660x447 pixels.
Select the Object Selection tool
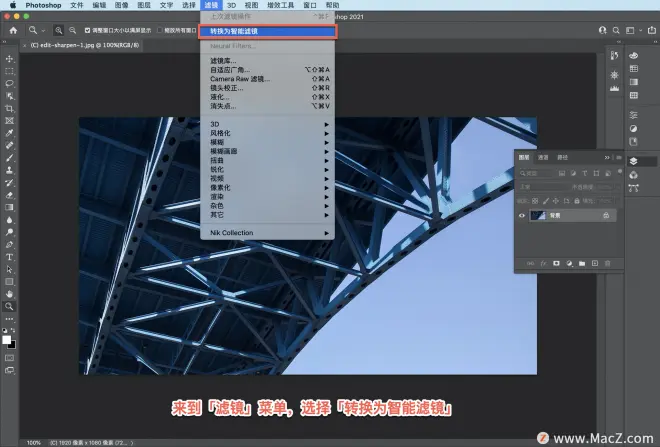point(9,96)
